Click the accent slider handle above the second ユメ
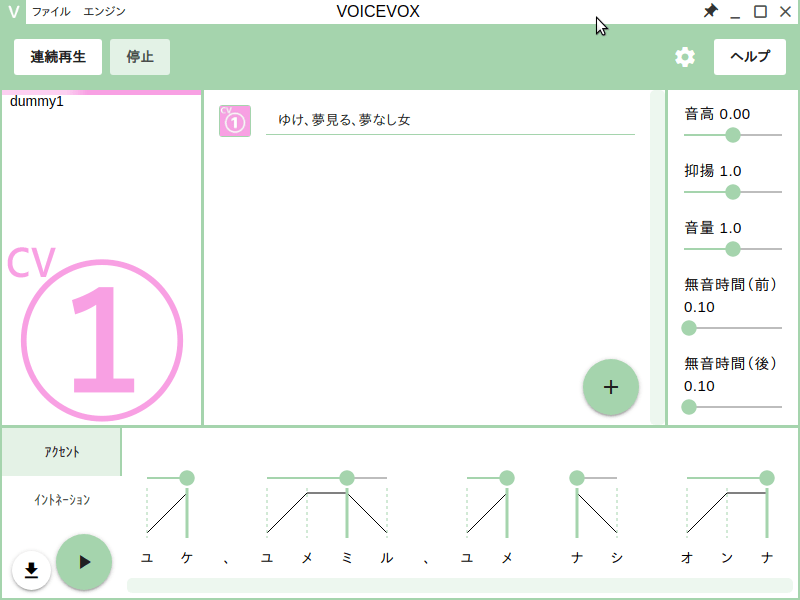 click(507, 478)
